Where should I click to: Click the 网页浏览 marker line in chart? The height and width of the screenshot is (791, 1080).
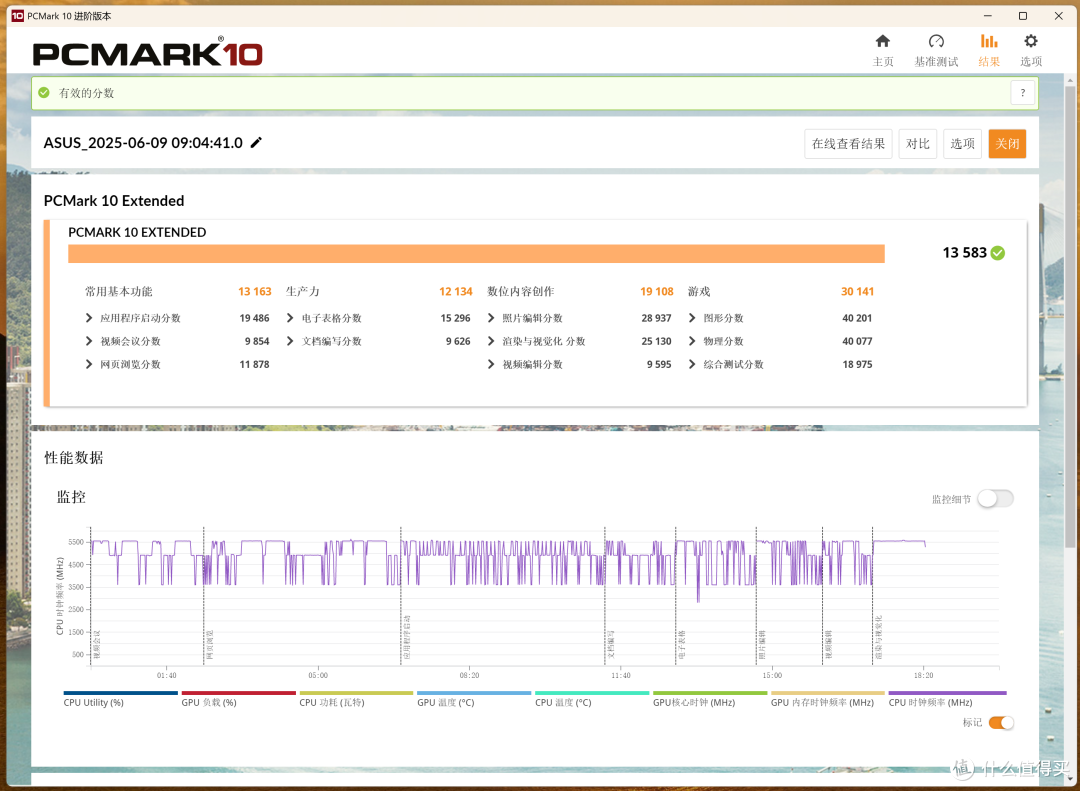pos(204,597)
